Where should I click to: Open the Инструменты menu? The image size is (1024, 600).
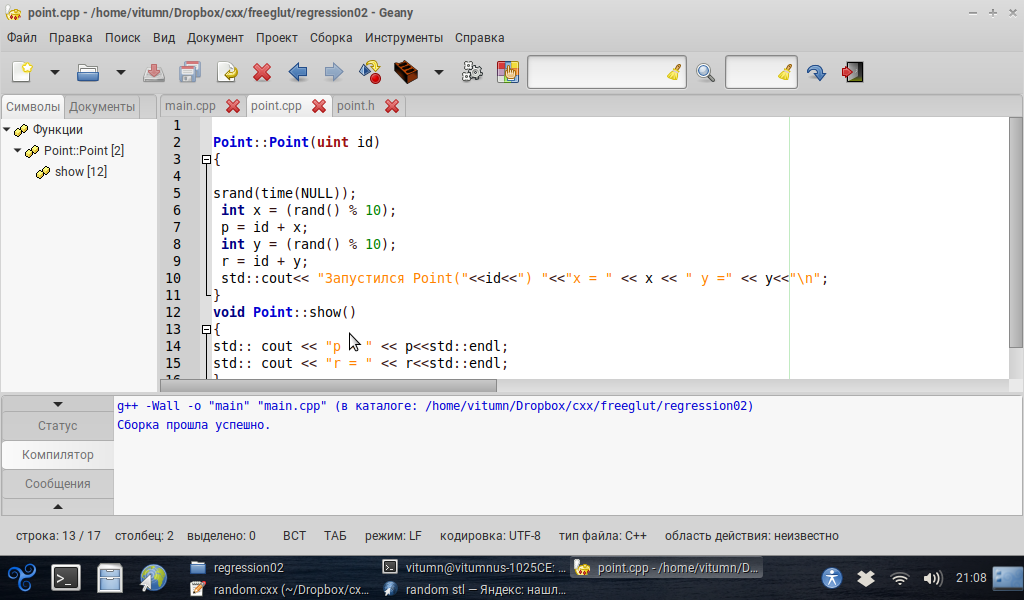[404, 38]
